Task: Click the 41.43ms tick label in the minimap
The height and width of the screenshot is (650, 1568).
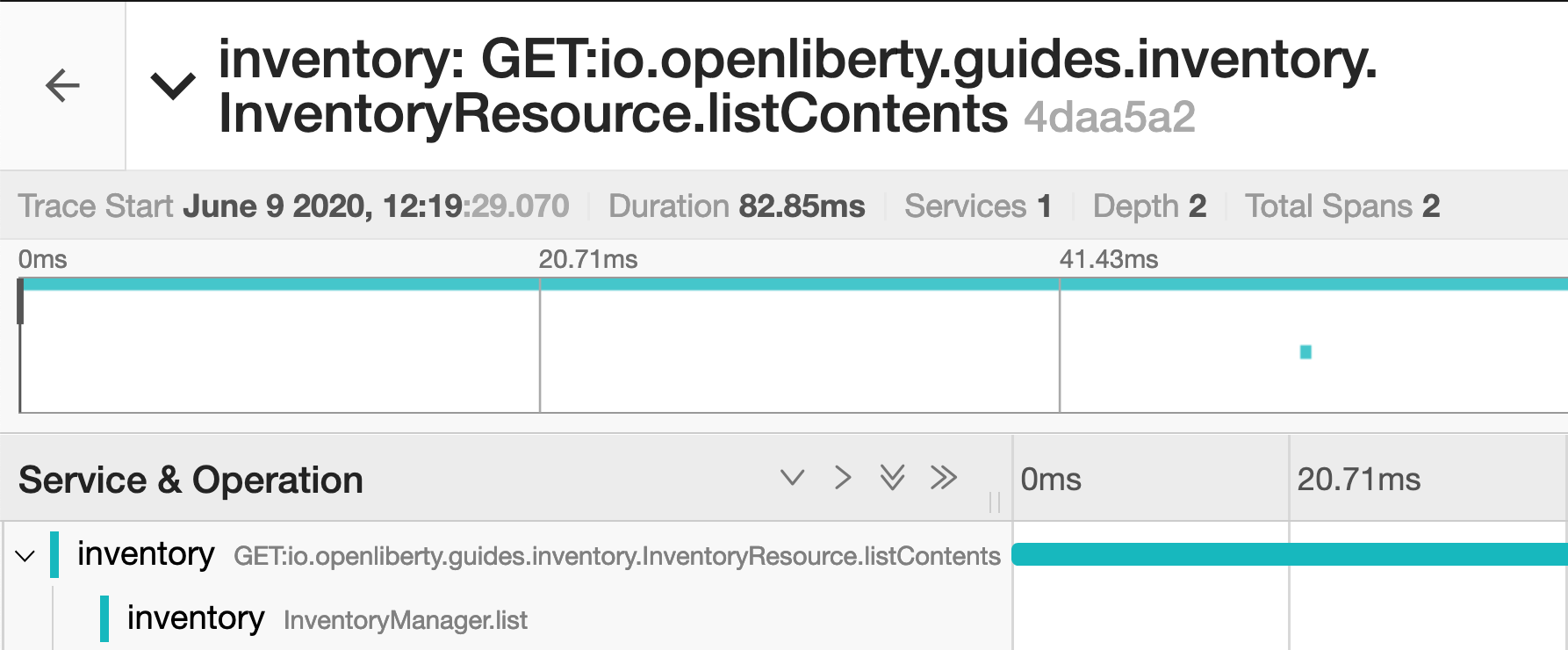Action: point(1109,259)
